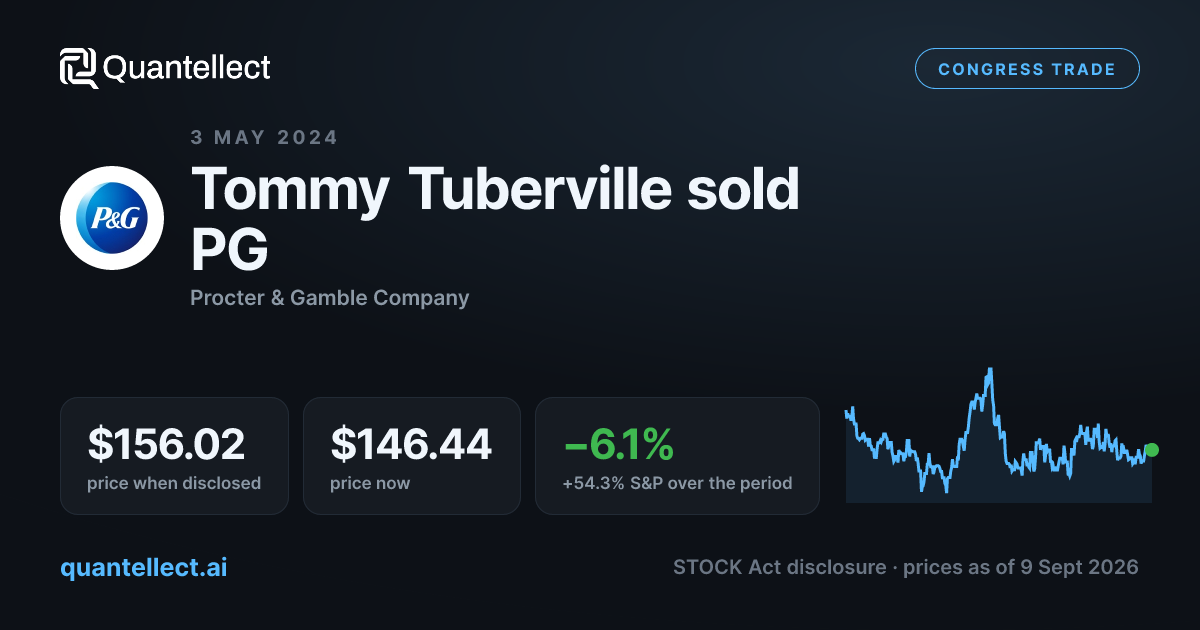Viewport: 1200px width, 630px height.
Task: Click the price when disclosed caption
Action: 174,483
